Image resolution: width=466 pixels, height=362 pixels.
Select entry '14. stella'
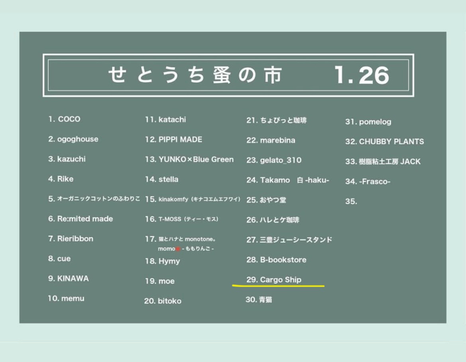pyautogui.click(x=162, y=179)
